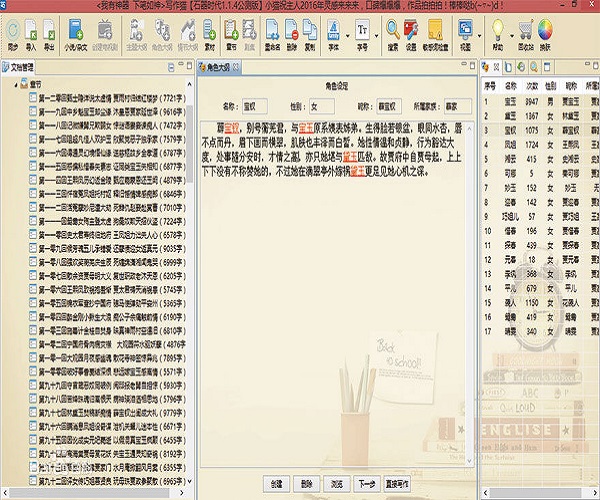
Task: Click the red 宝钗 link in description text
Action: (232, 128)
